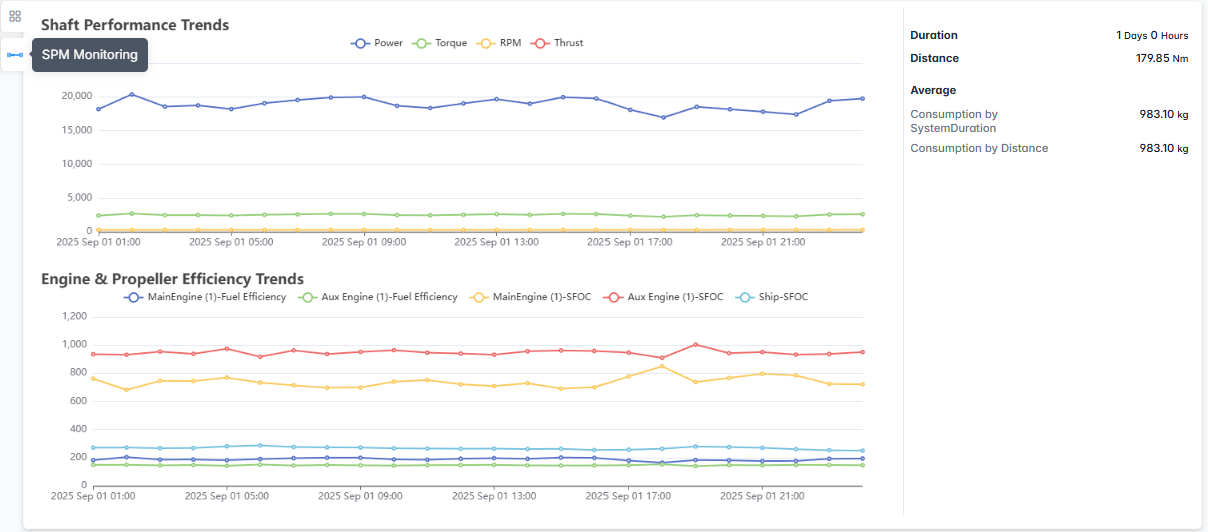This screenshot has height=532, width=1208.
Task: Click the SPM Monitoring tooltip label
Action: 90,55
